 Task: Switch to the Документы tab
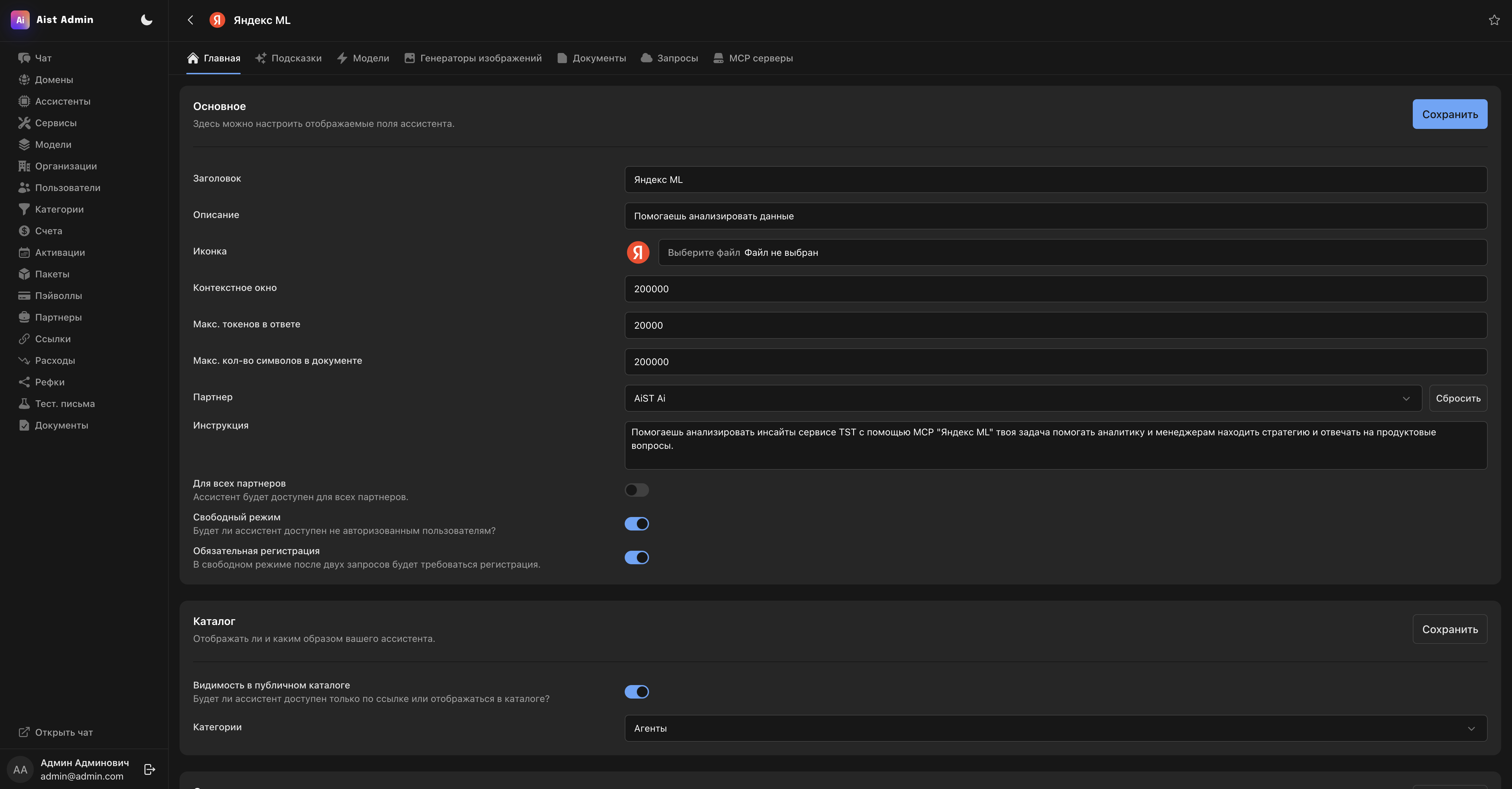[x=592, y=58]
